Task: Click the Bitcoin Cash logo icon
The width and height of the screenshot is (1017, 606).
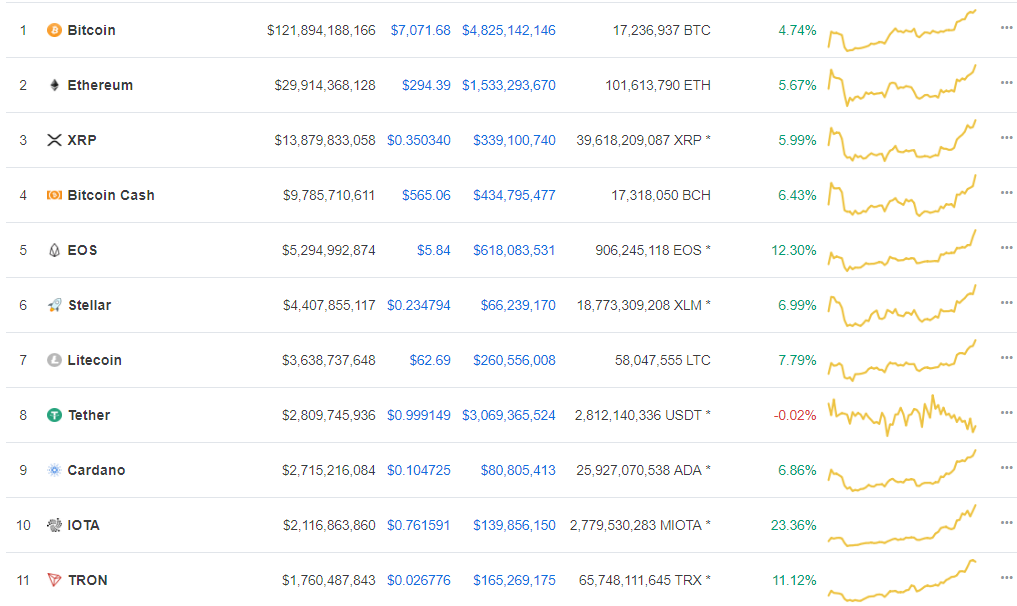Action: click(x=54, y=195)
